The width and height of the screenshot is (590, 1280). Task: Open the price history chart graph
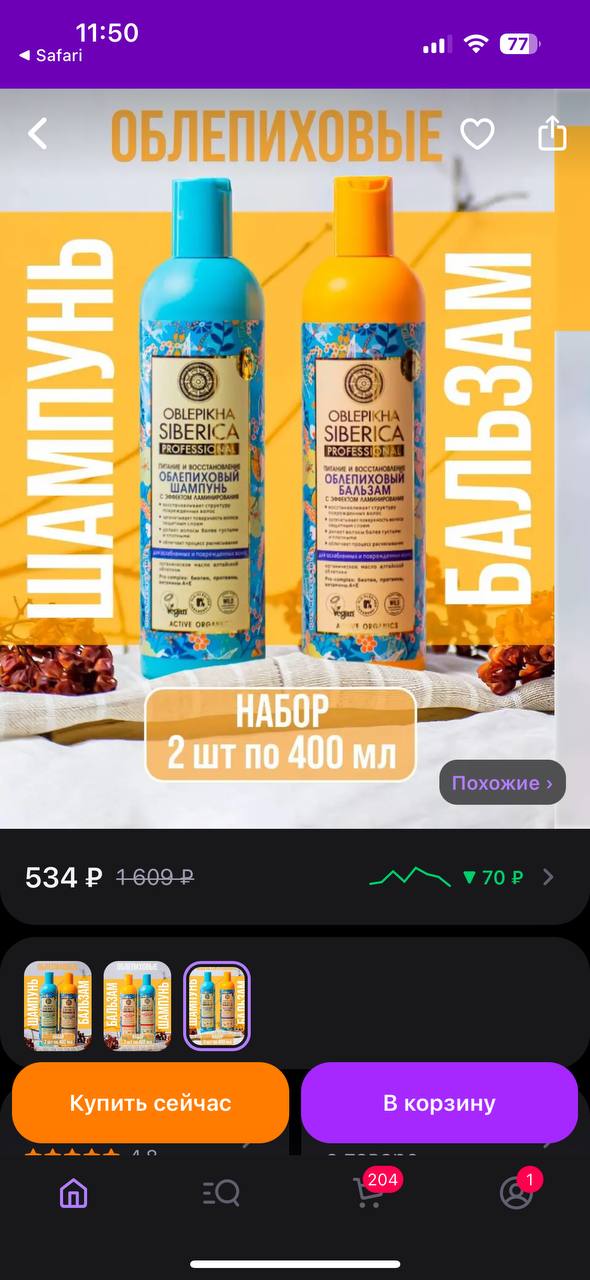click(411, 877)
